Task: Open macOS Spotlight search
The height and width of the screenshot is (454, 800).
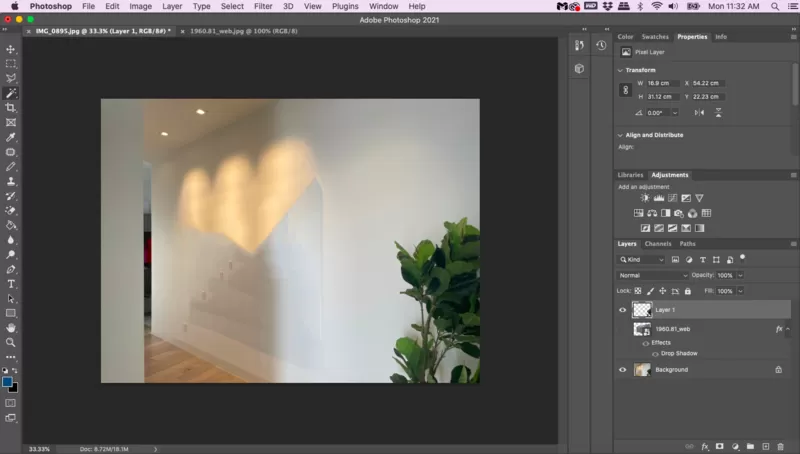Action: 775,6
